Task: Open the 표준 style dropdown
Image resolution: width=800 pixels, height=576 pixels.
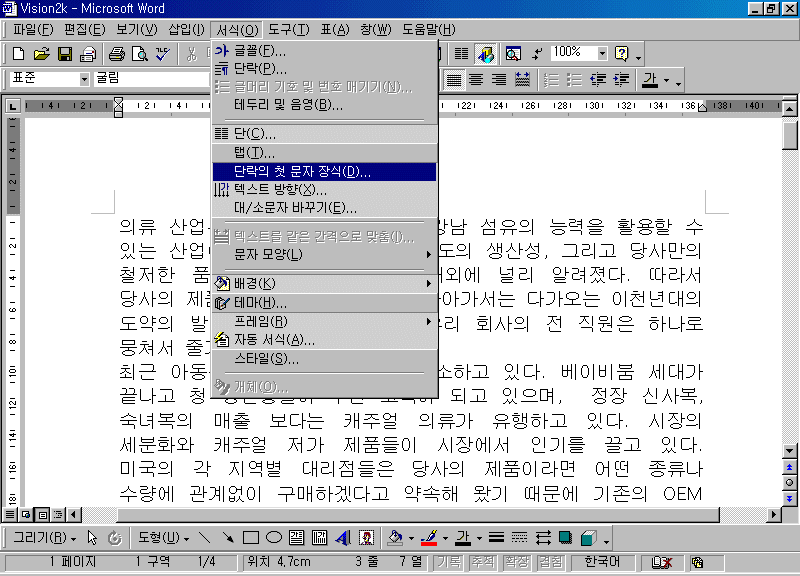Action: [84, 79]
